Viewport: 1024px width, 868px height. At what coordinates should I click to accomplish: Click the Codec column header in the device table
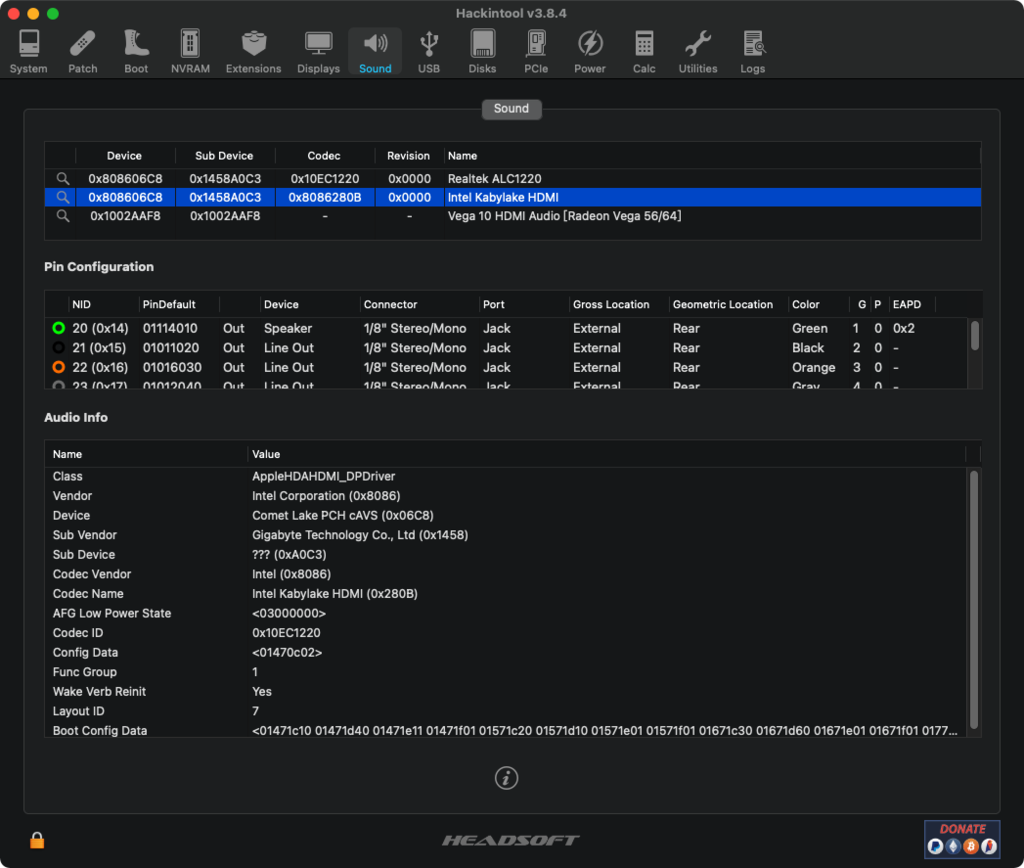324,155
